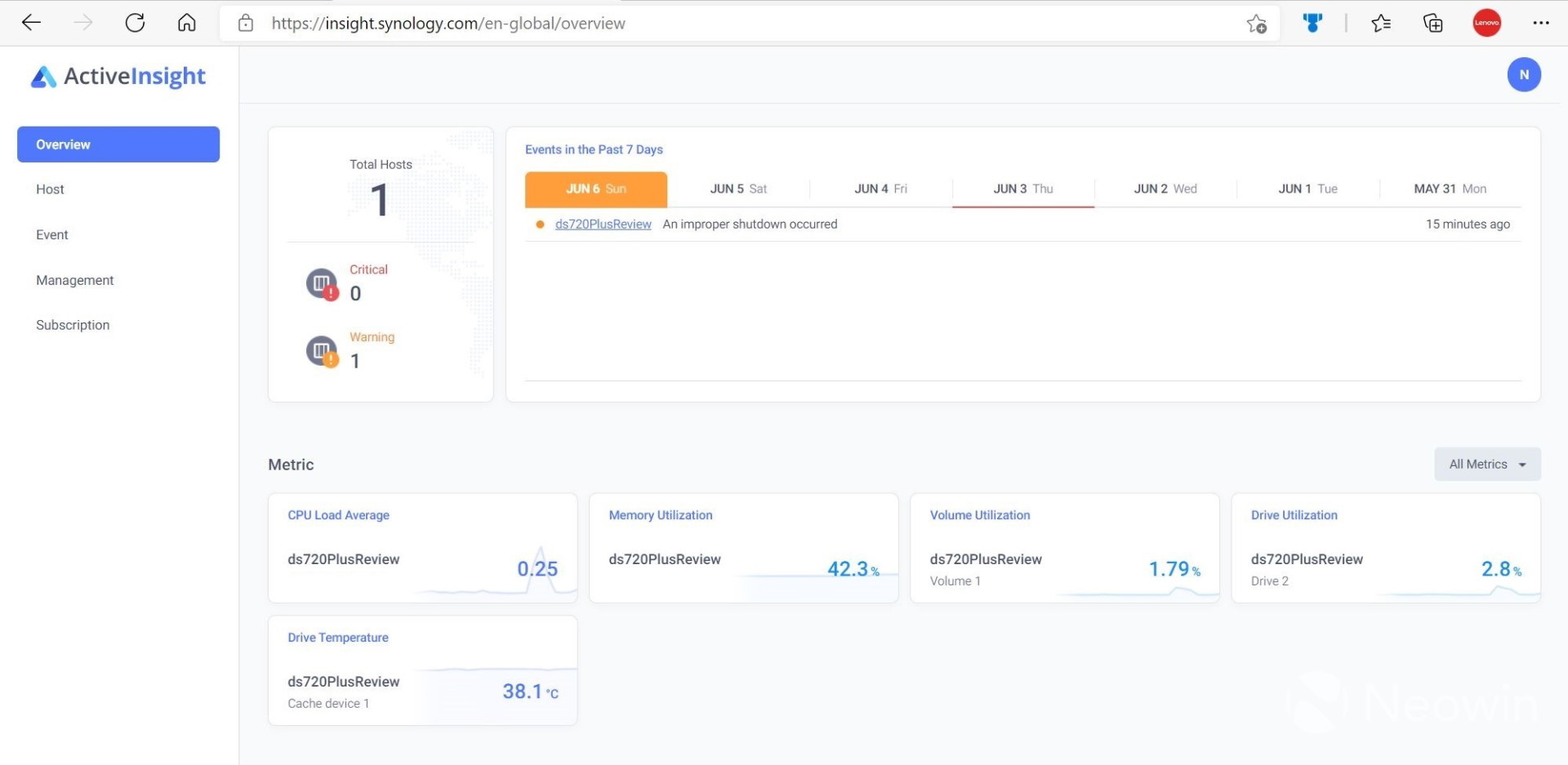Switch to the MAY 31 Mon tab
1568x765 pixels.
1449,189
